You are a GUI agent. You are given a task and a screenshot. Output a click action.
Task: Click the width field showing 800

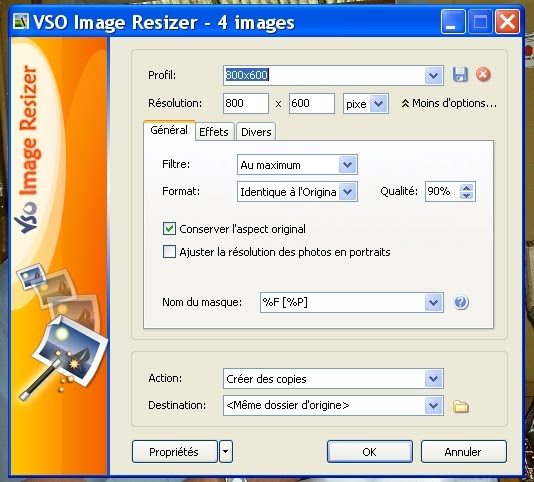point(246,104)
